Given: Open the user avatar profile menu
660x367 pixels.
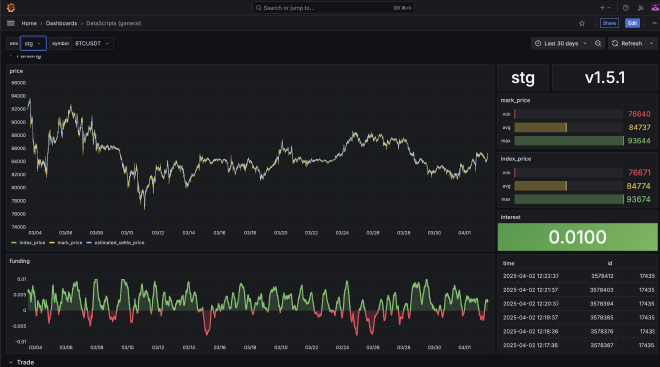Looking at the screenshot, I should [x=655, y=8].
